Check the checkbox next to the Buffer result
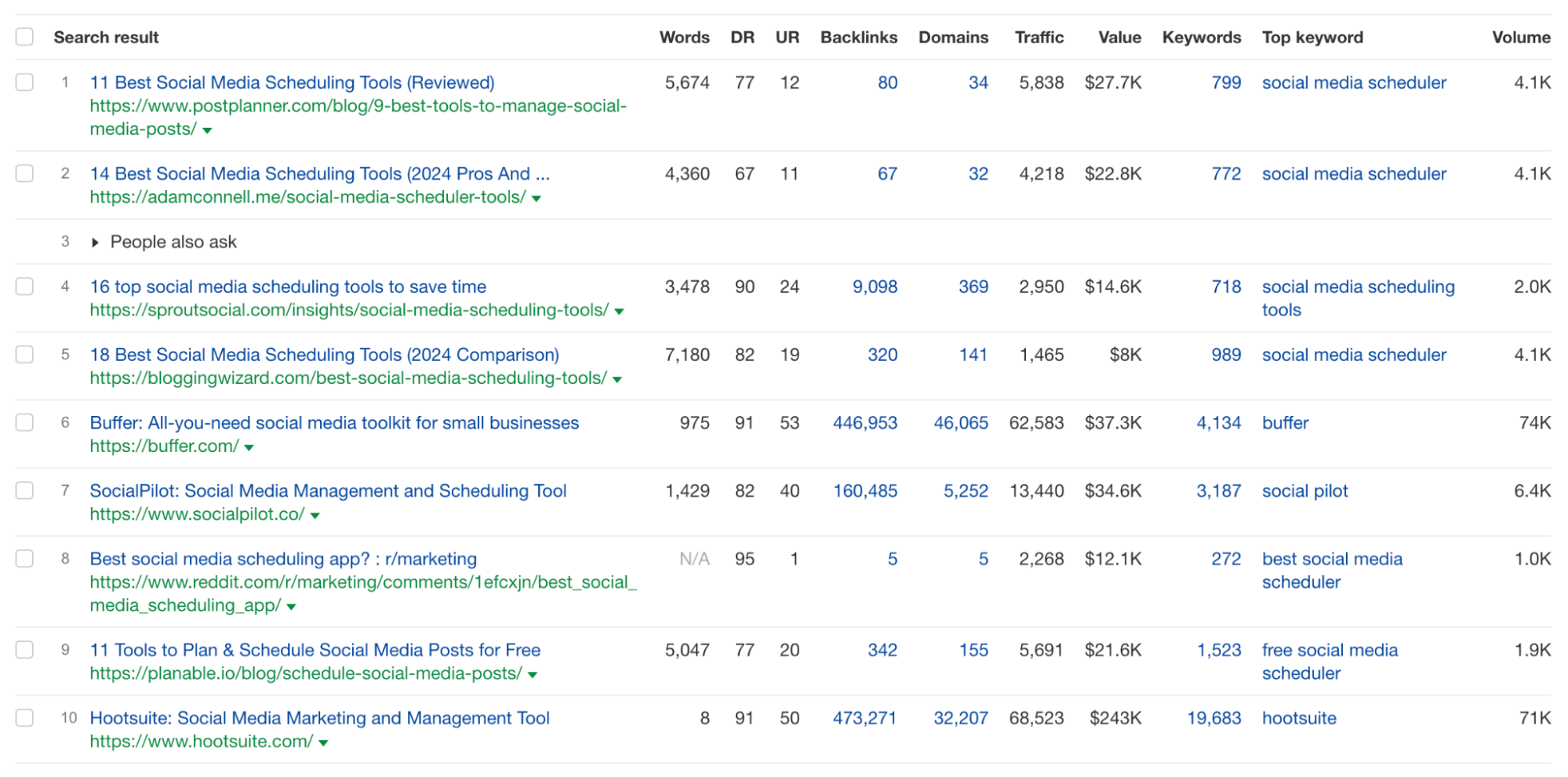Screen dimensions: 1568x777 24,423
